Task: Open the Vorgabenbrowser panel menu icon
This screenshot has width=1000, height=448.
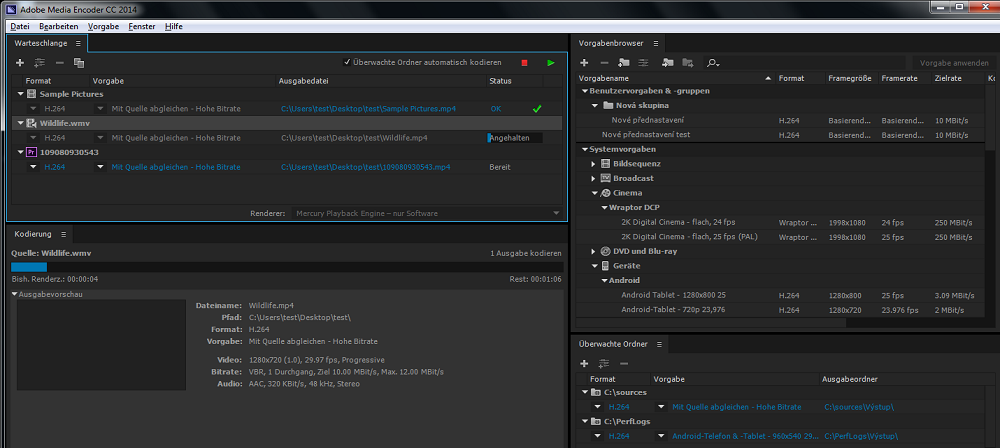Action: point(655,43)
